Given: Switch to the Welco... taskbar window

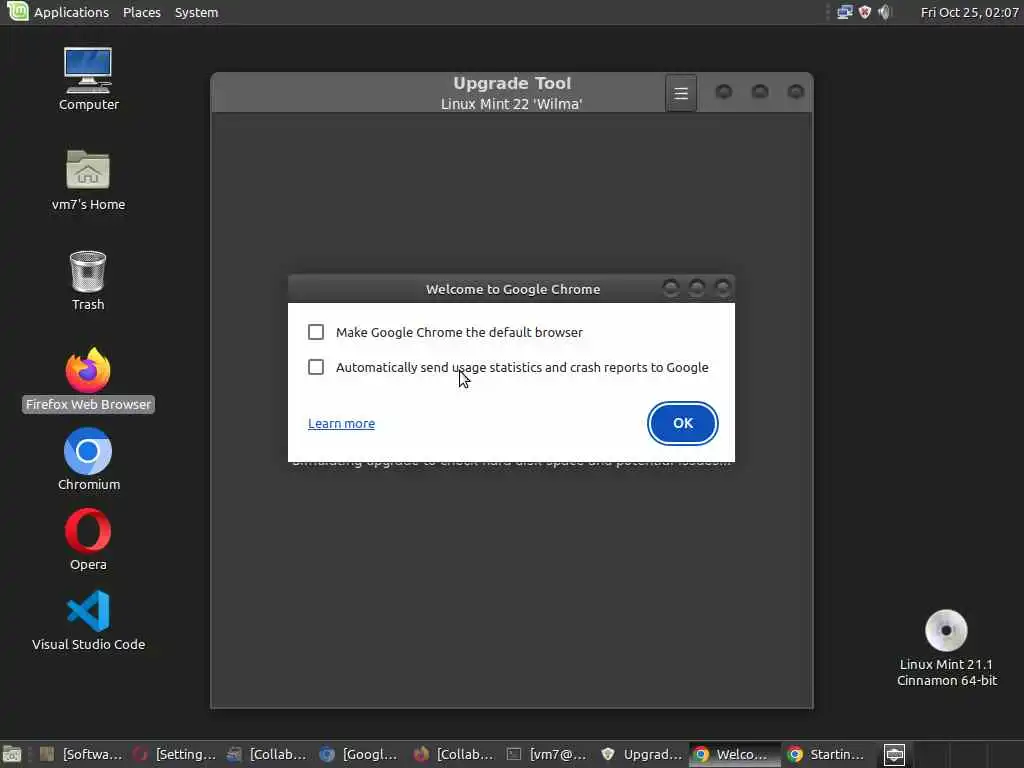Looking at the screenshot, I should pyautogui.click(x=735, y=754).
